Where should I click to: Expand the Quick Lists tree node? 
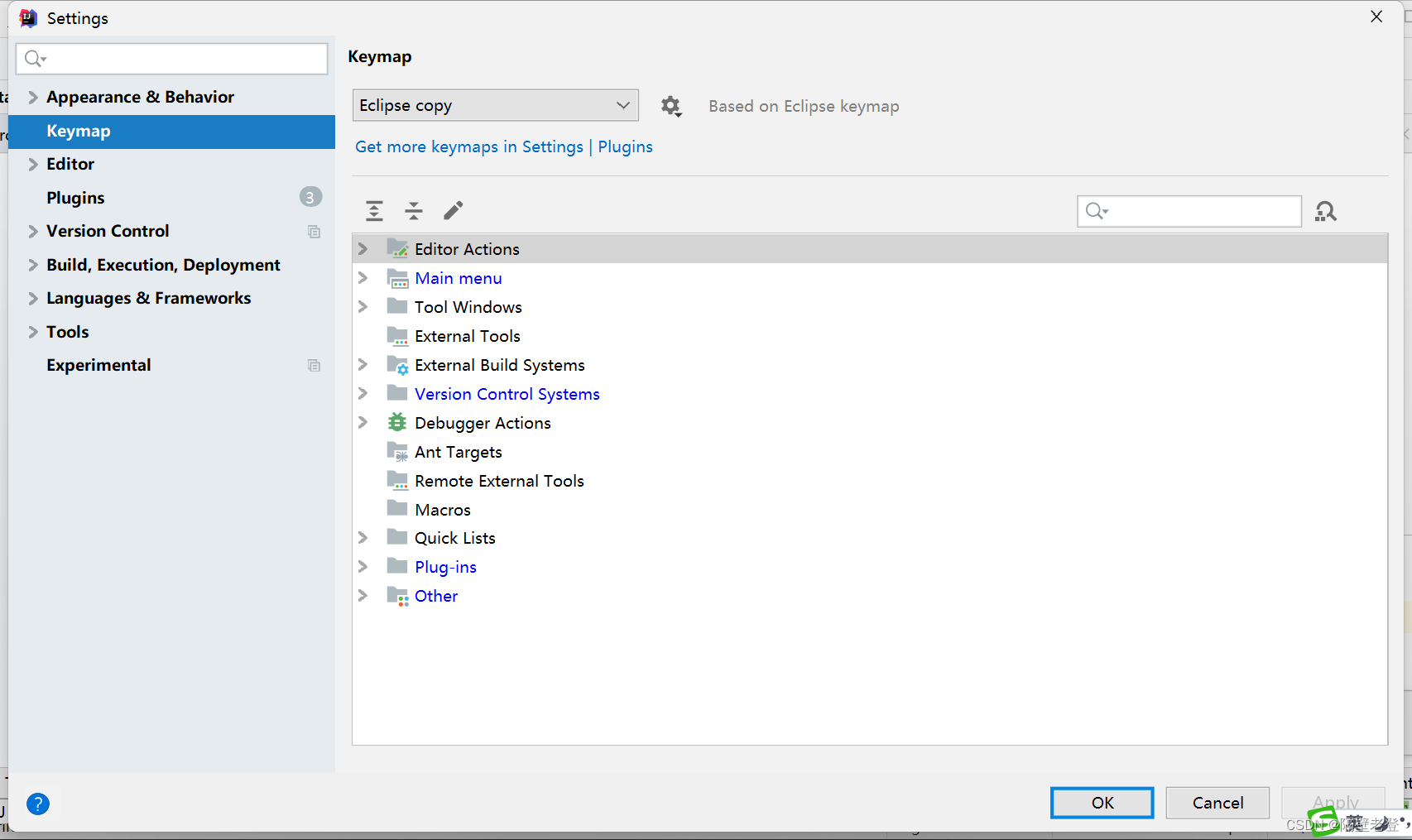[x=363, y=538]
